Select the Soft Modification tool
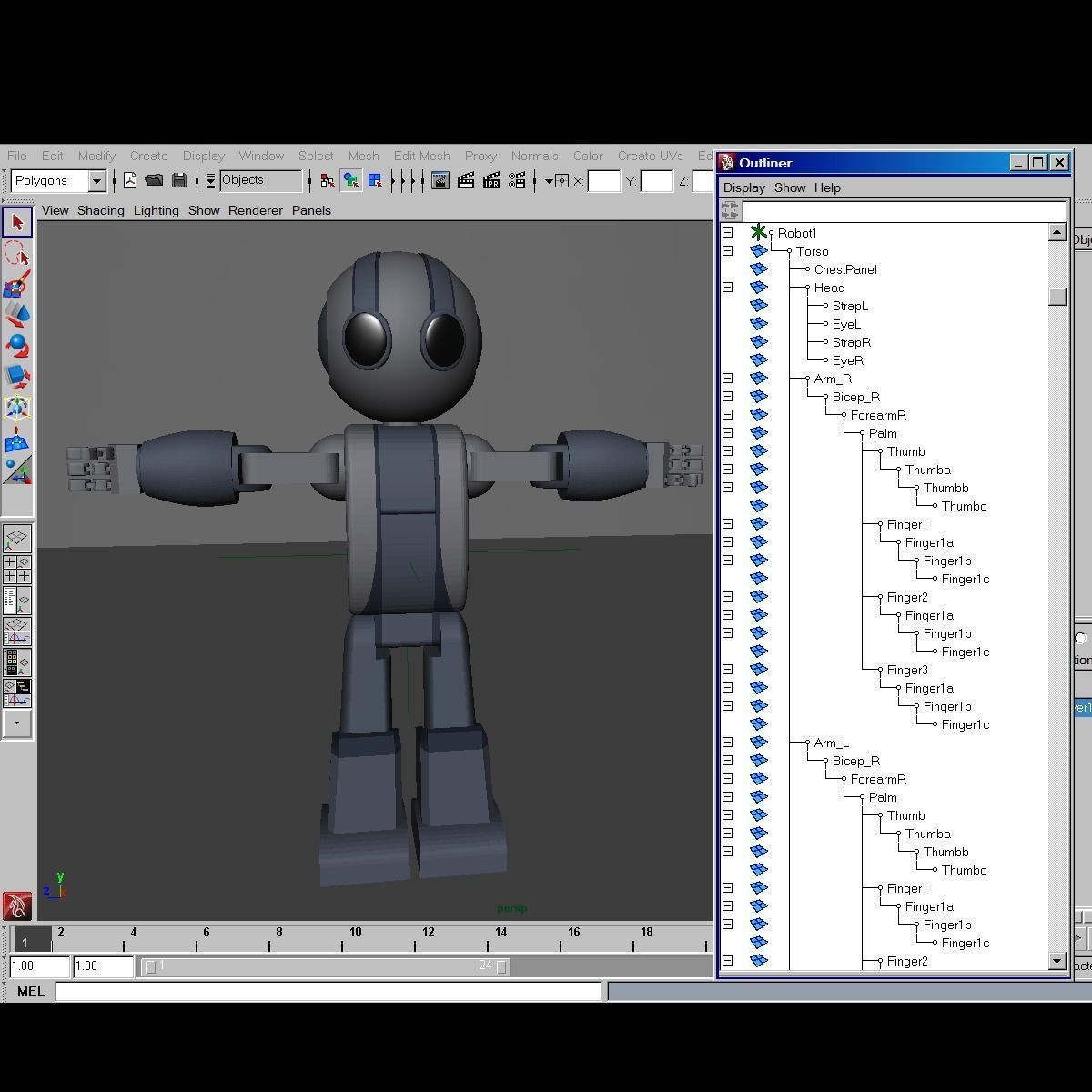Image resolution: width=1092 pixels, height=1092 pixels. [17, 440]
